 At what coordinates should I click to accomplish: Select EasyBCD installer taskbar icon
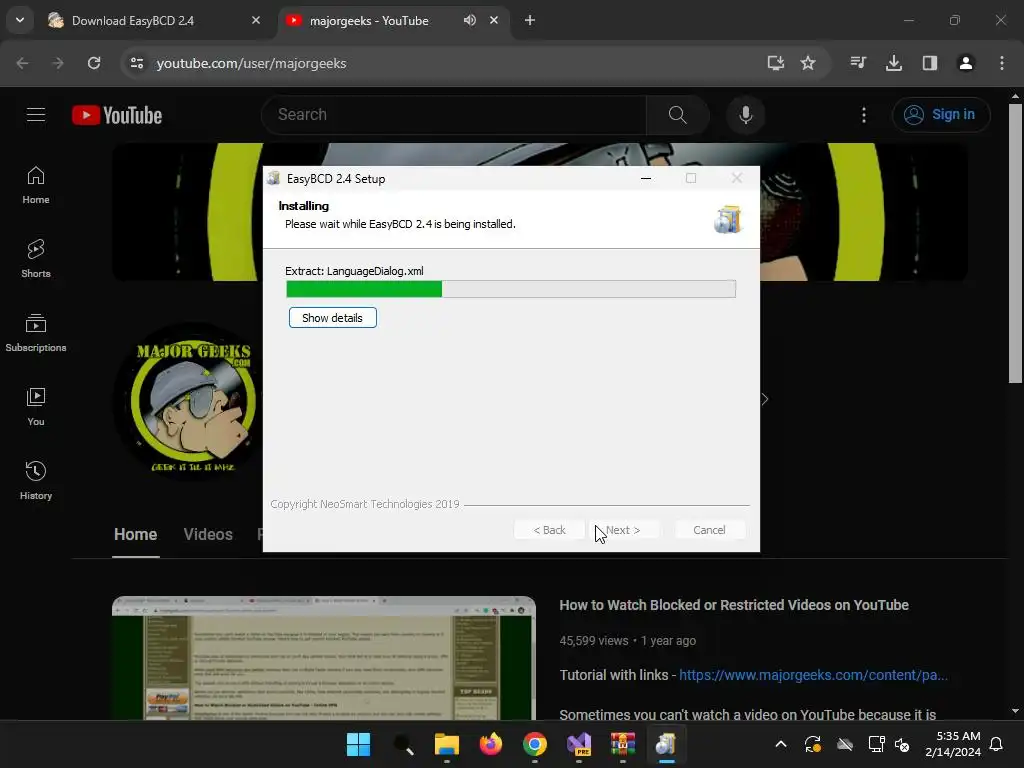pos(667,744)
